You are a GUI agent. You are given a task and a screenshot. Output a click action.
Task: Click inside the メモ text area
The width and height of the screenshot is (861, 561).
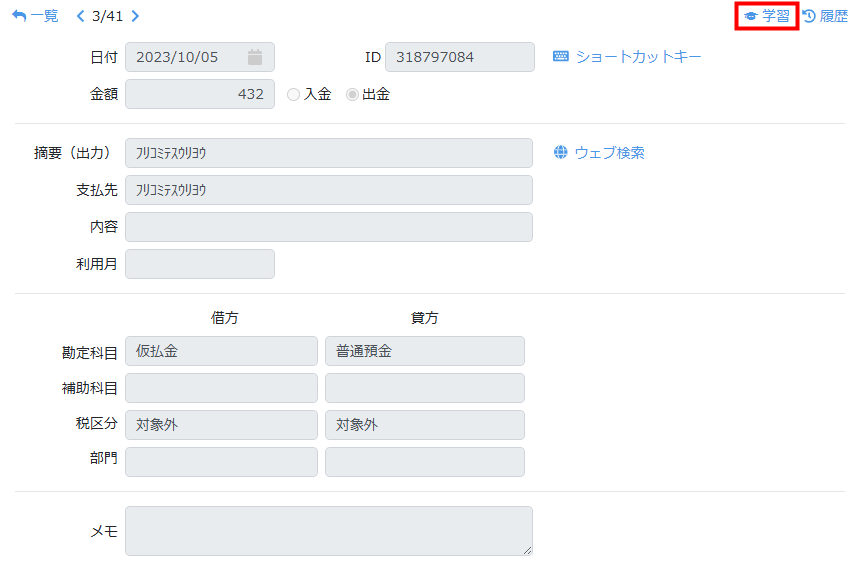(328, 530)
